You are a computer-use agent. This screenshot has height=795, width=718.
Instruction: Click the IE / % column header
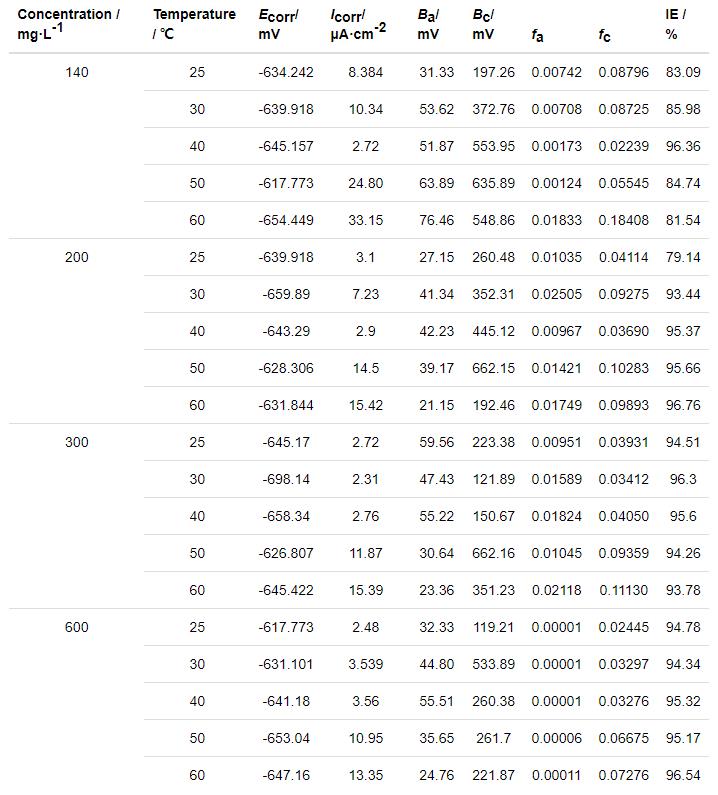pyautogui.click(x=675, y=24)
